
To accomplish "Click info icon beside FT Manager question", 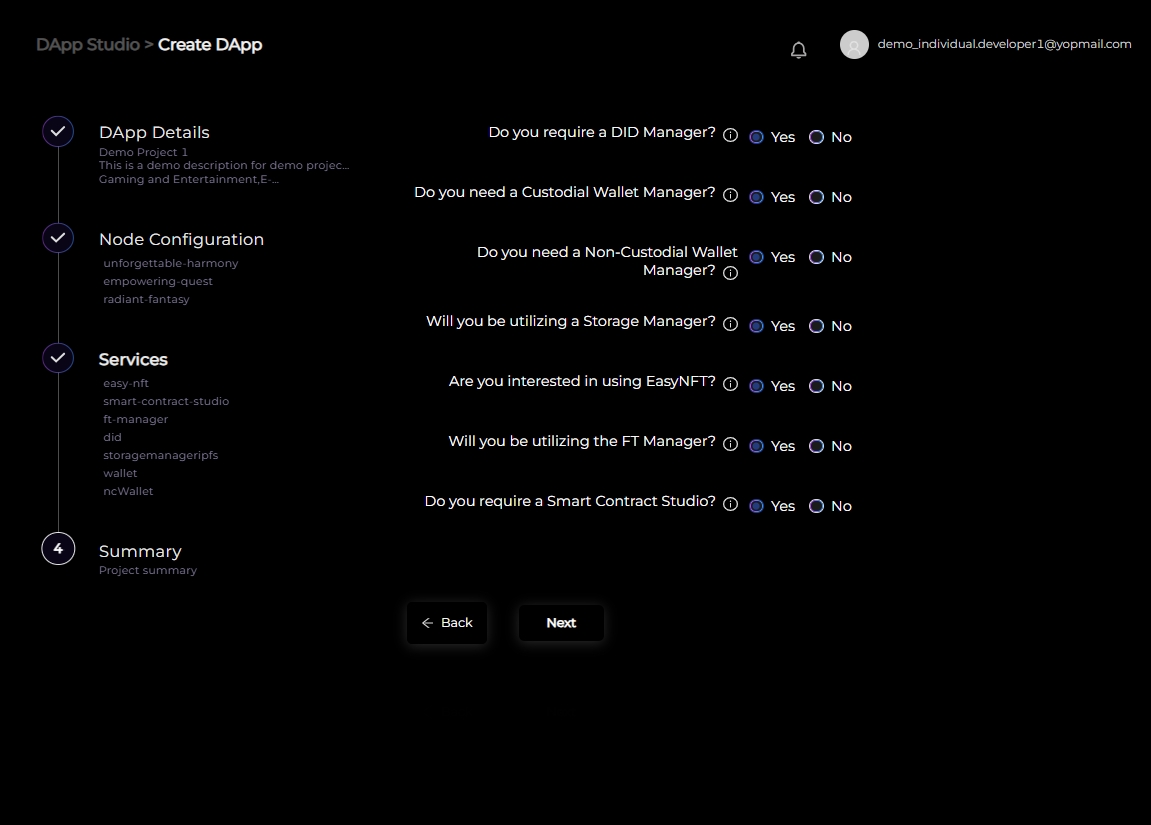I will click(730, 445).
